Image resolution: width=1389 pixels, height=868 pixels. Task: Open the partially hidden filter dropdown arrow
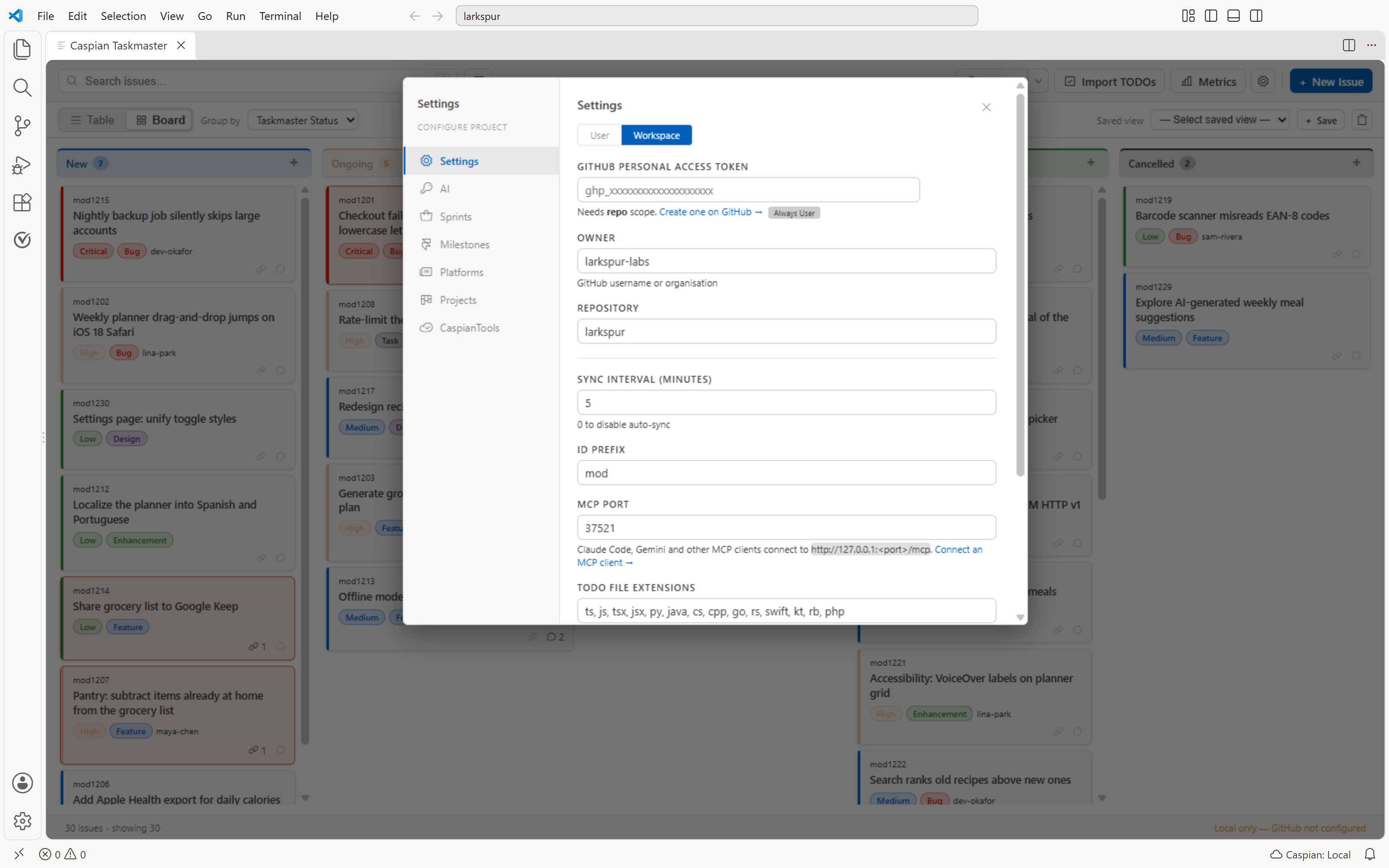(x=1038, y=82)
